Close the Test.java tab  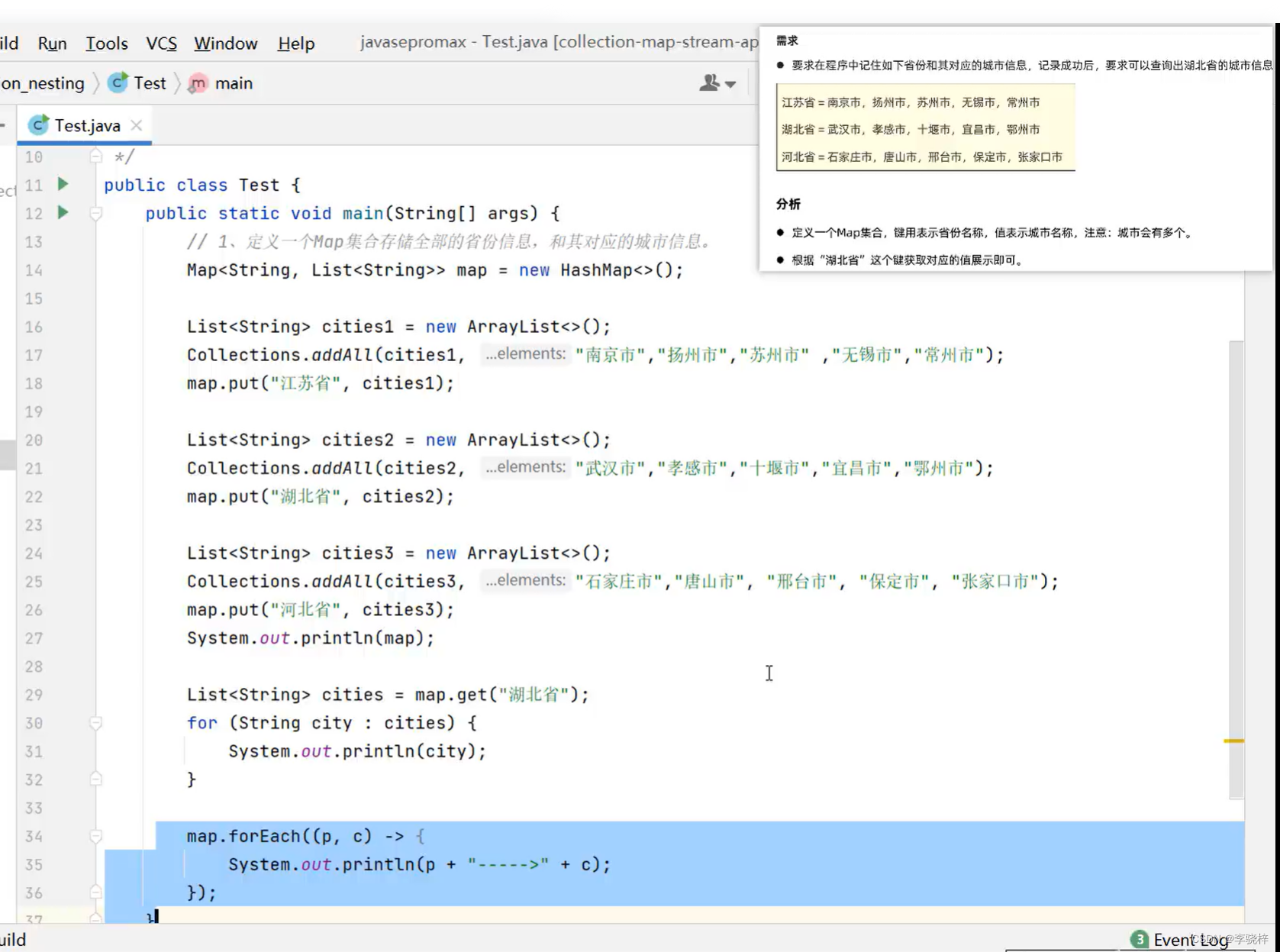coord(136,125)
